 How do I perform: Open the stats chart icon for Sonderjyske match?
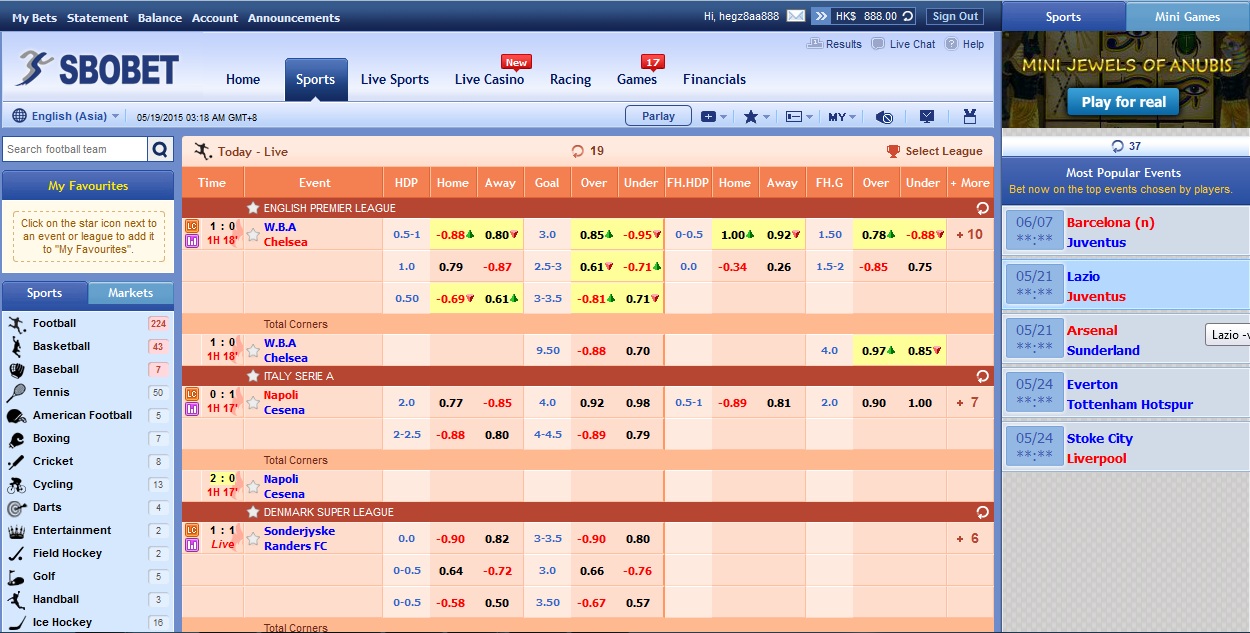point(192,545)
